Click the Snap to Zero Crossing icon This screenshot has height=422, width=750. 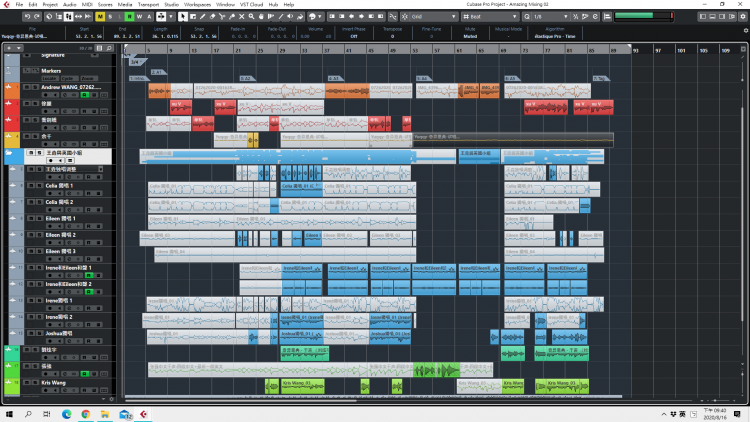(x=393, y=17)
